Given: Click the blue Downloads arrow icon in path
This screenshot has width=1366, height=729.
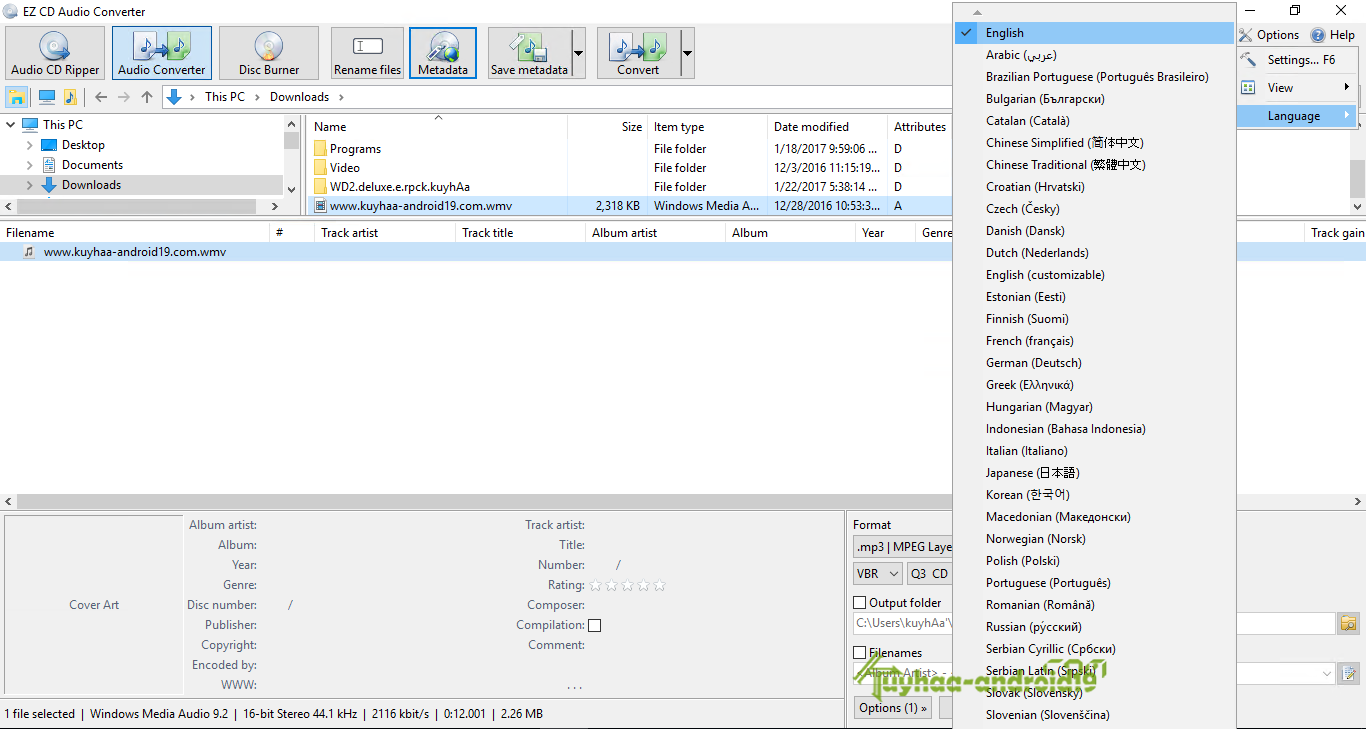Looking at the screenshot, I should pos(174,97).
